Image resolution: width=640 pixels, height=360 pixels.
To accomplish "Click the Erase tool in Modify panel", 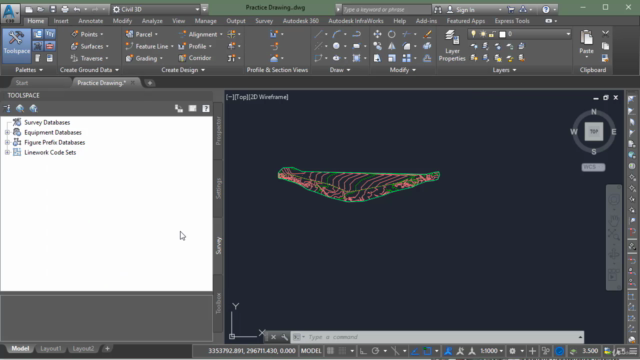I will pos(427,34).
